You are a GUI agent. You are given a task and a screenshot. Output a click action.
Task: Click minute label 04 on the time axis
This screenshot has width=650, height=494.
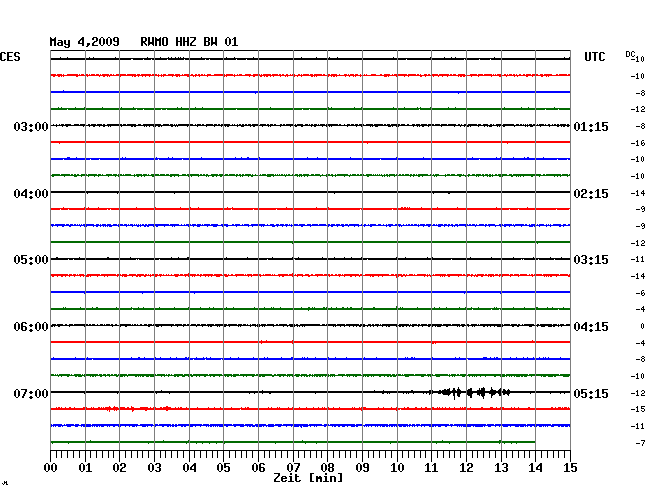click(189, 468)
